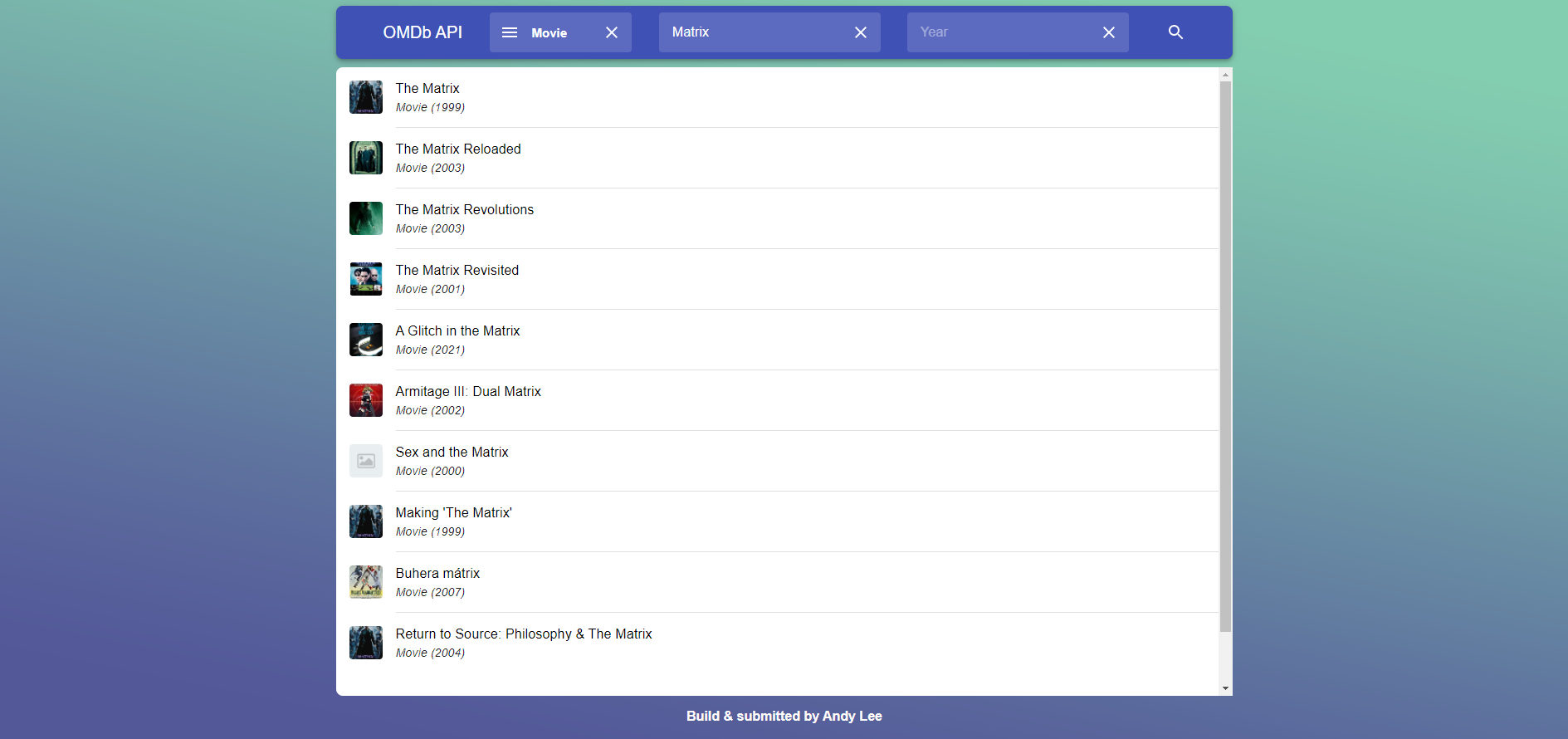Clear the Year field
Screen dimensions: 1568x739
(x=1109, y=32)
